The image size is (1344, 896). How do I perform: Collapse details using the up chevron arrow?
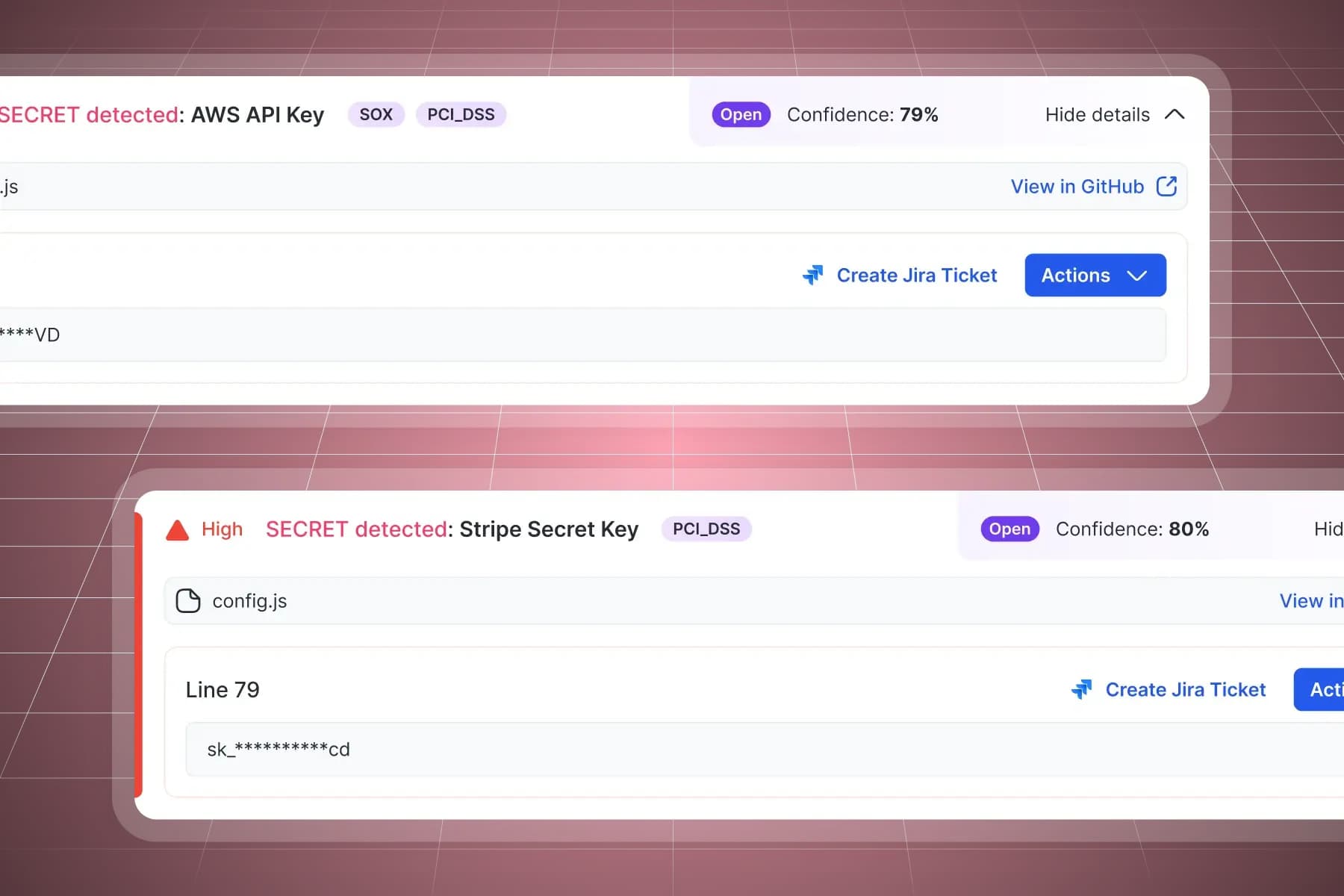coord(1175,114)
